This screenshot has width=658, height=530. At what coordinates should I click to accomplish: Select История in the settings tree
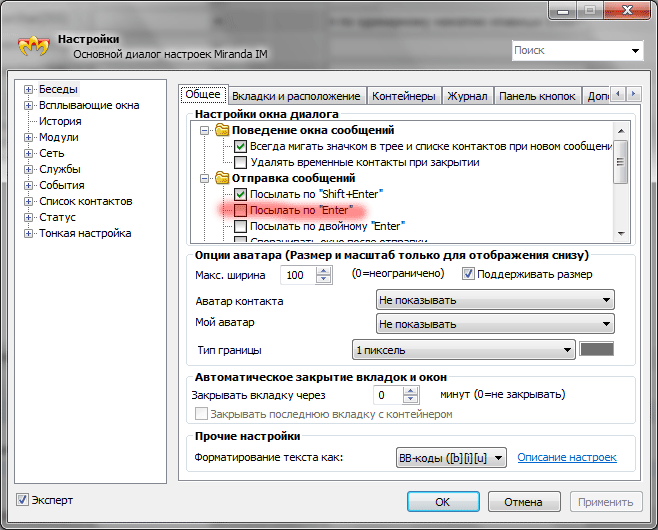click(60, 121)
